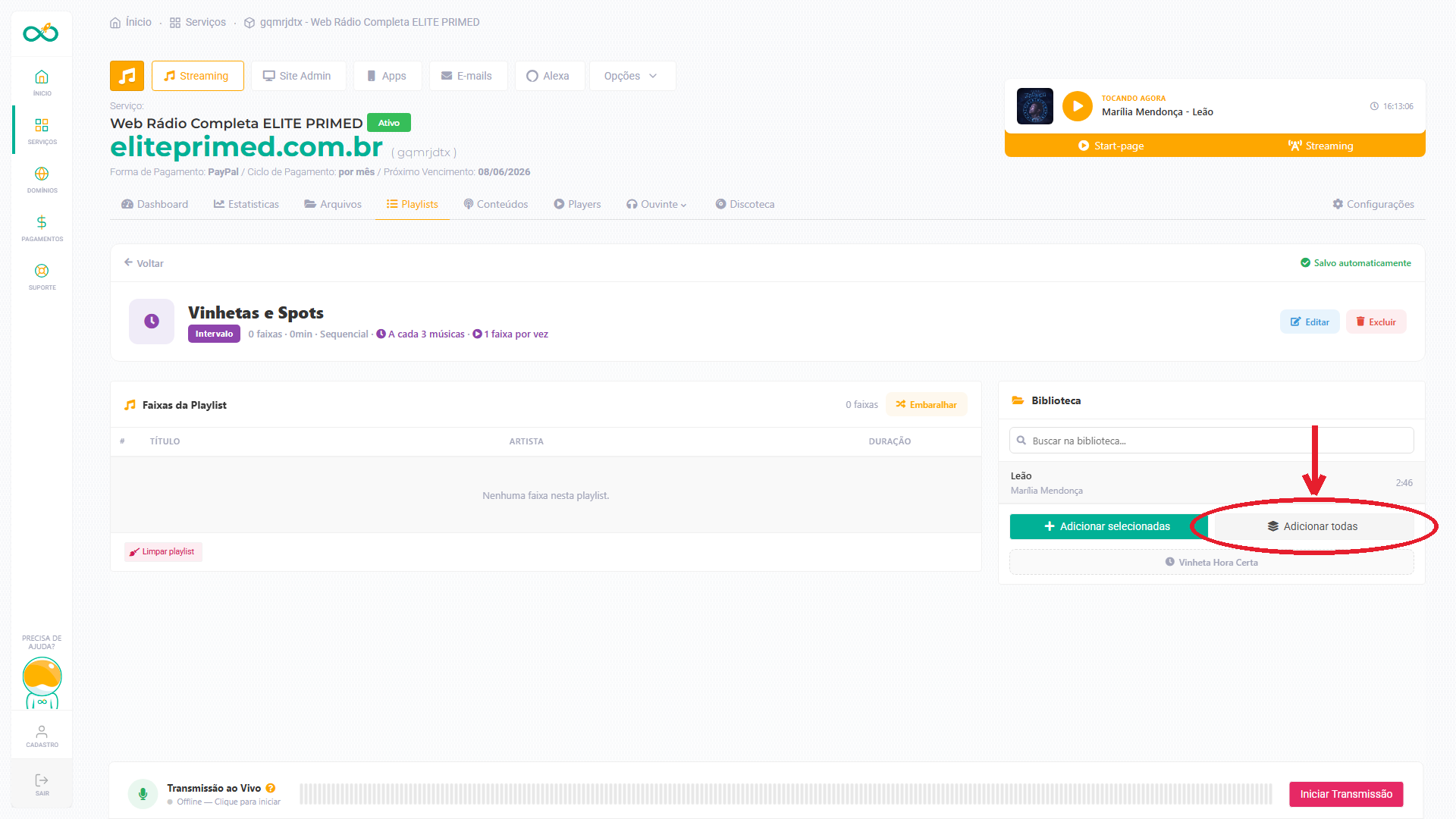This screenshot has height=819, width=1456.
Task: Click the Start-page button
Action: (x=1111, y=146)
